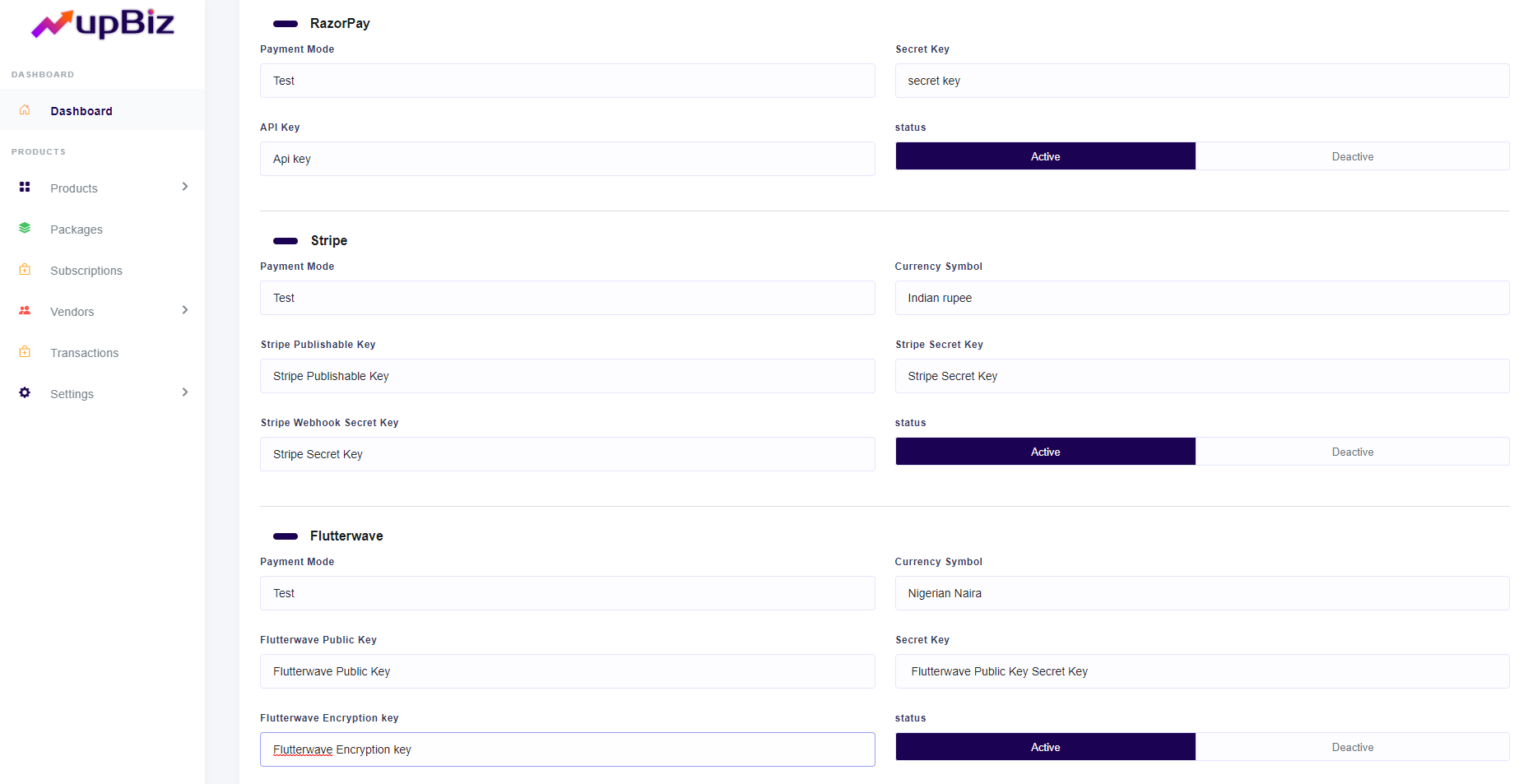The height and width of the screenshot is (784, 1528).
Task: Open the Transactions menu item
Action: 85,353
